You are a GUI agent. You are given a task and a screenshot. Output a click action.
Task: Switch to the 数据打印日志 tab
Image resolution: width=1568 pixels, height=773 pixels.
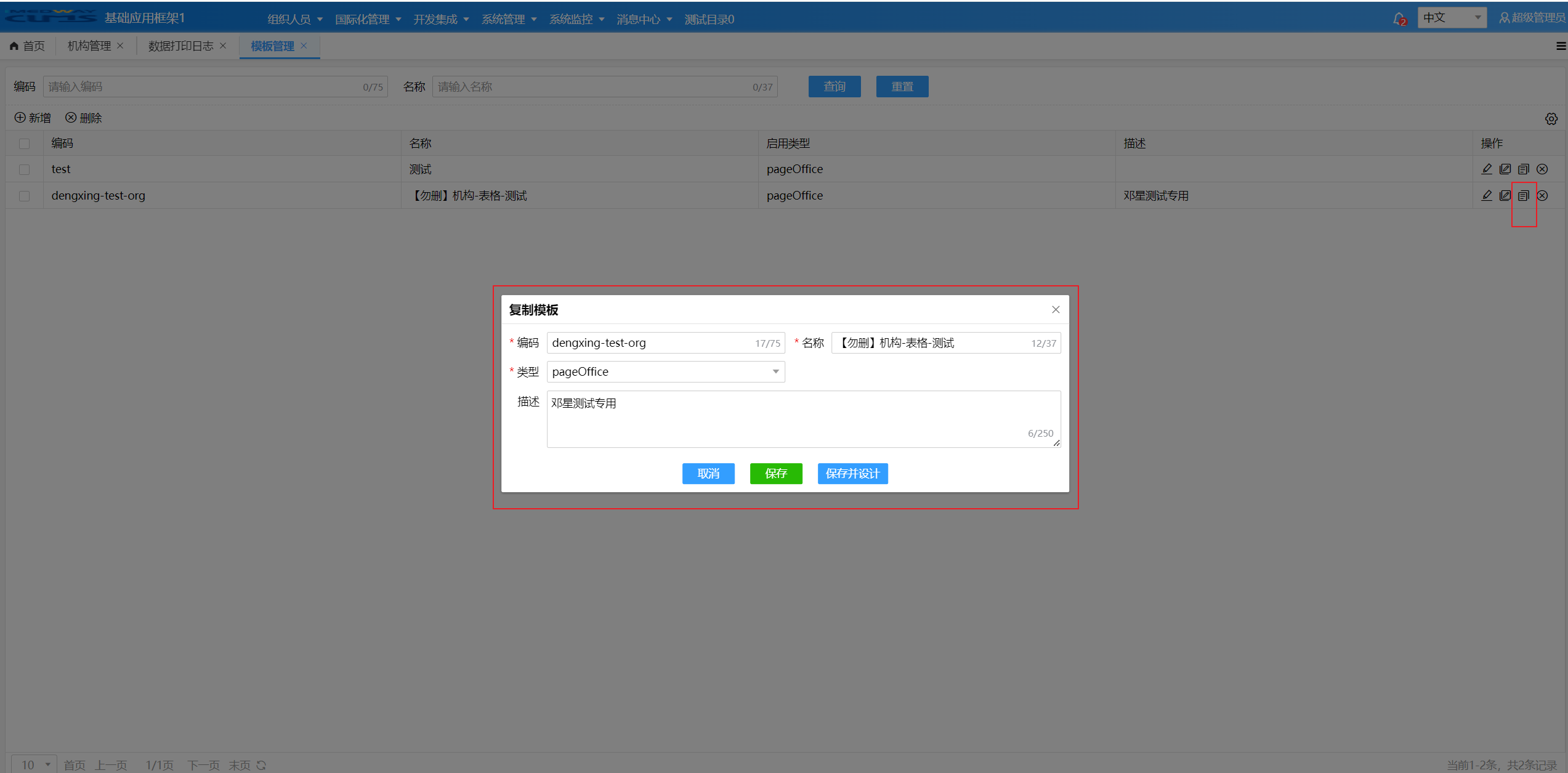coord(180,46)
